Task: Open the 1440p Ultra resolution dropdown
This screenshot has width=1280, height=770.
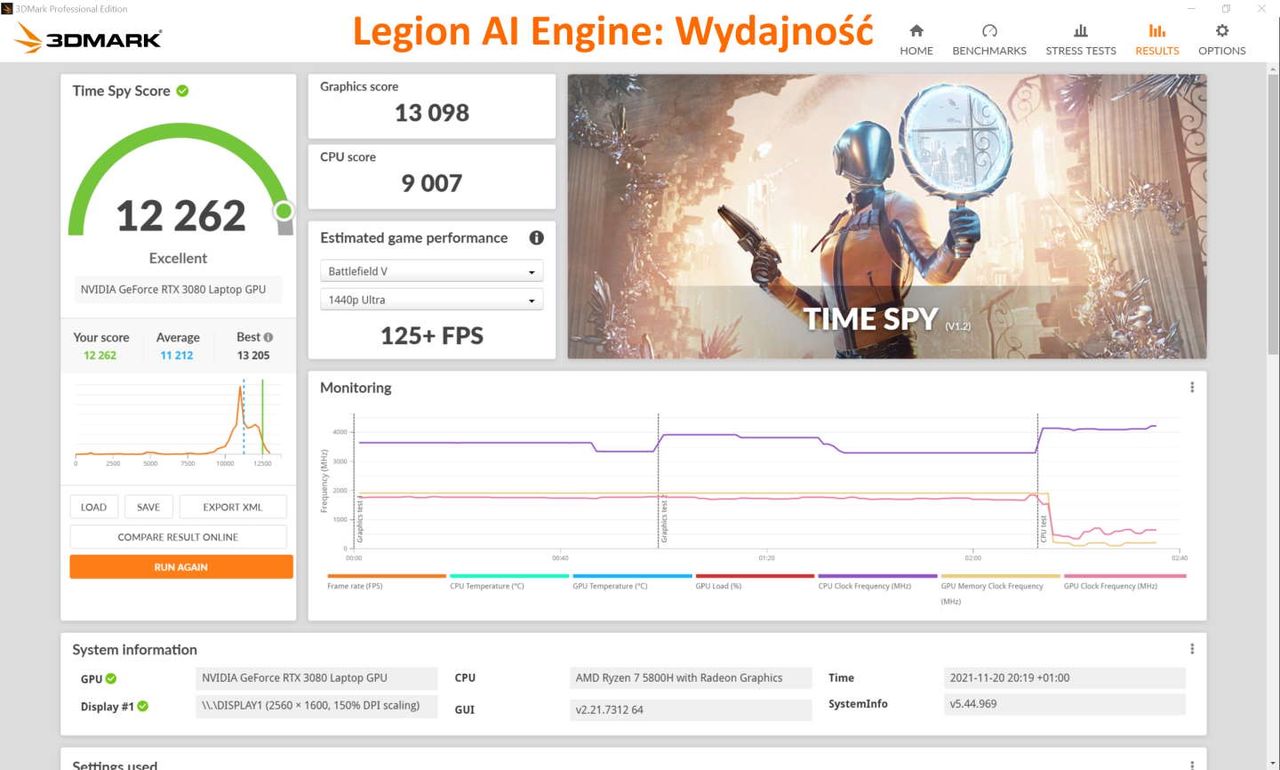Action: pyautogui.click(x=432, y=300)
